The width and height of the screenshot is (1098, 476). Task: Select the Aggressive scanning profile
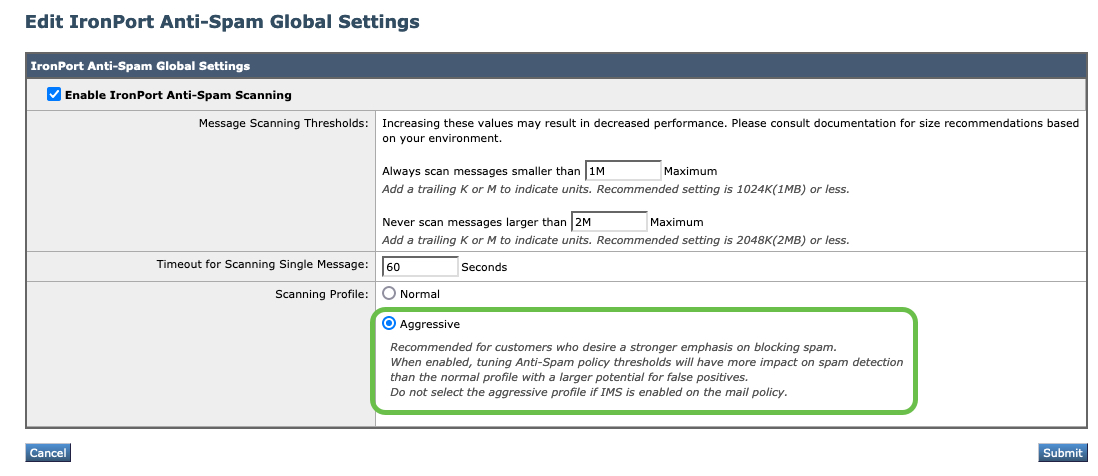pyautogui.click(x=389, y=323)
